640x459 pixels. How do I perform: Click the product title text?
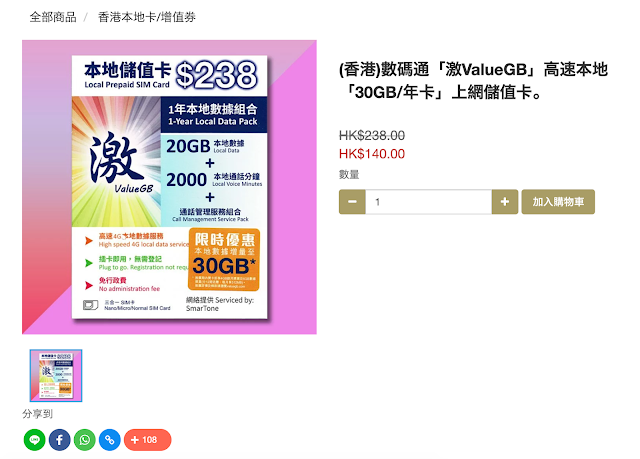point(473,81)
